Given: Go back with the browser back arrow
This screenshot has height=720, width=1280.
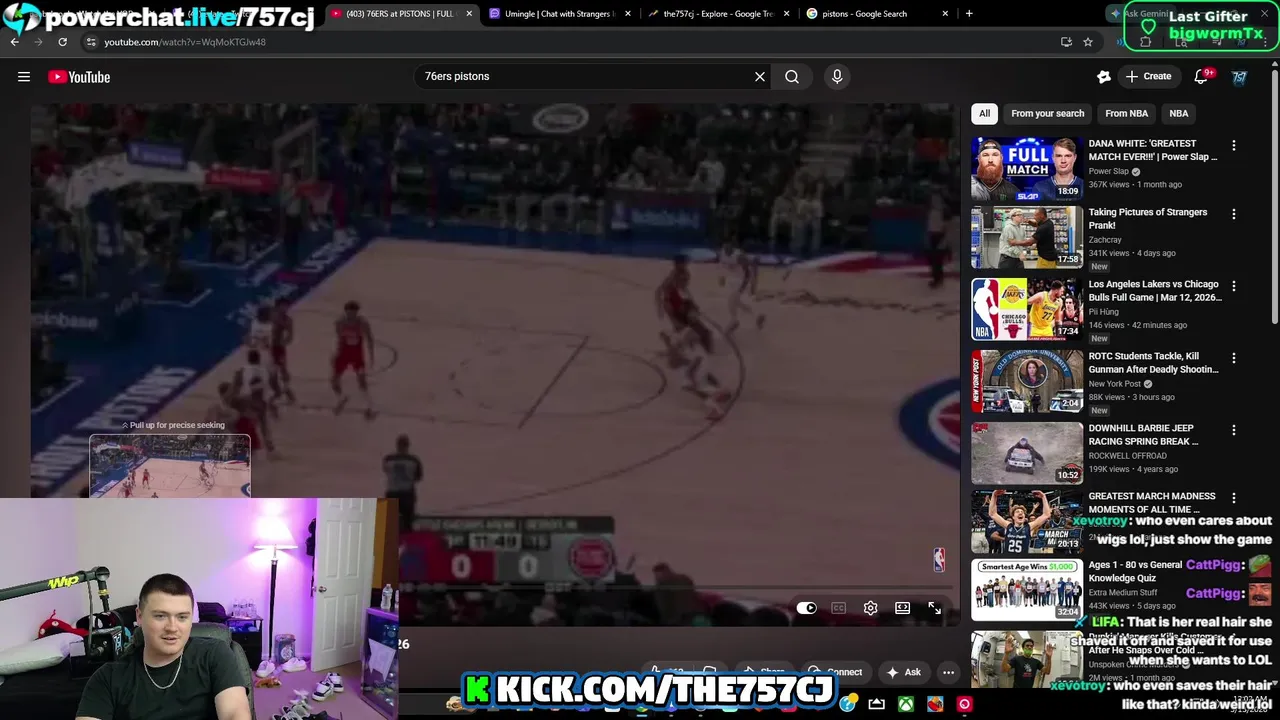Looking at the screenshot, I should pos(14,42).
